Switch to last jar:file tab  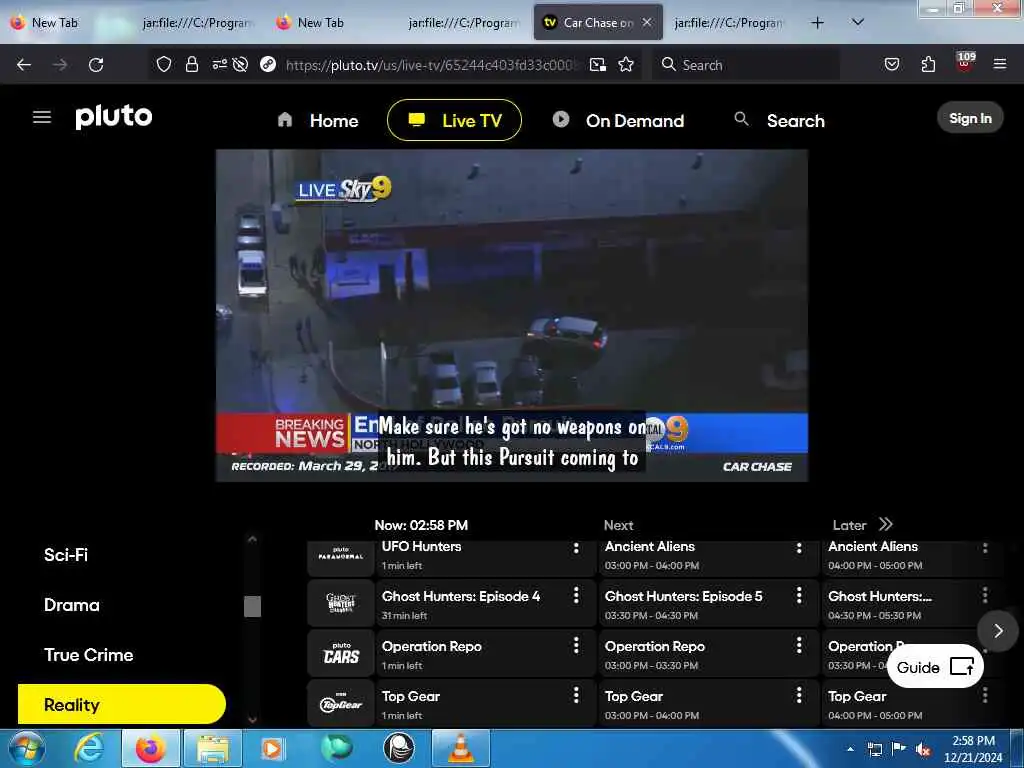pyautogui.click(x=729, y=23)
